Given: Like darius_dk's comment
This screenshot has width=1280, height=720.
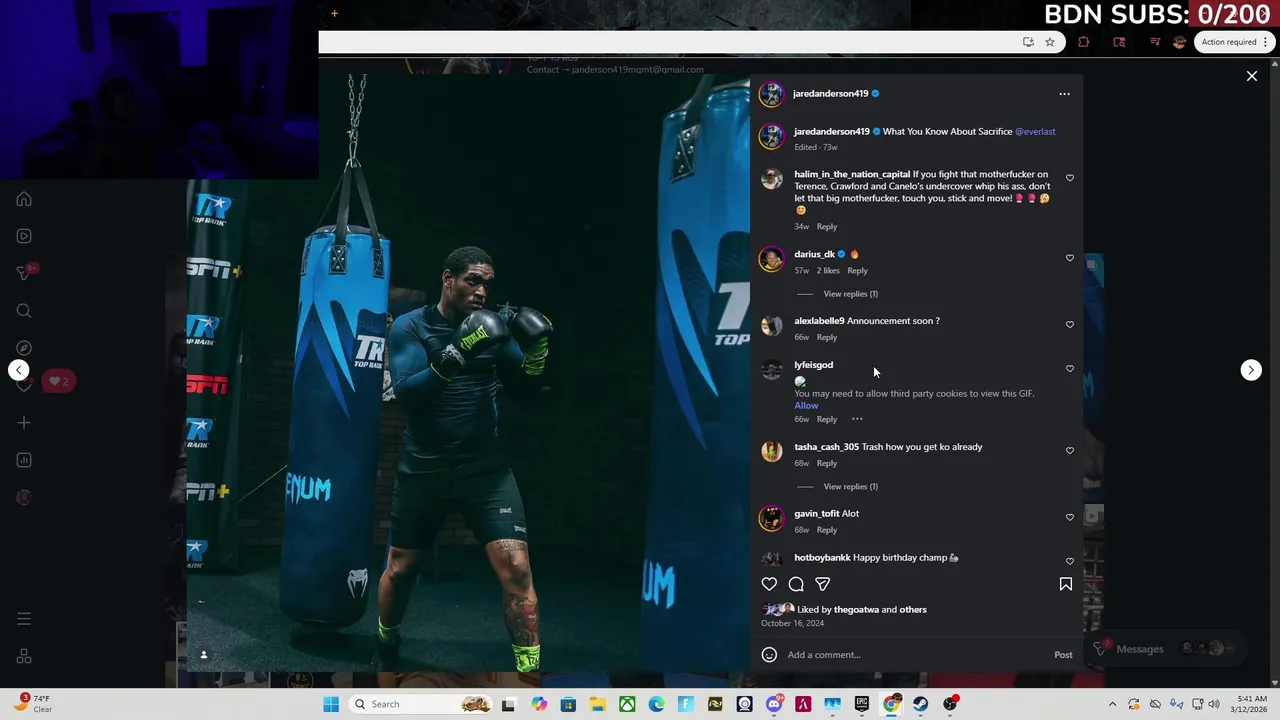Looking at the screenshot, I should [1070, 258].
